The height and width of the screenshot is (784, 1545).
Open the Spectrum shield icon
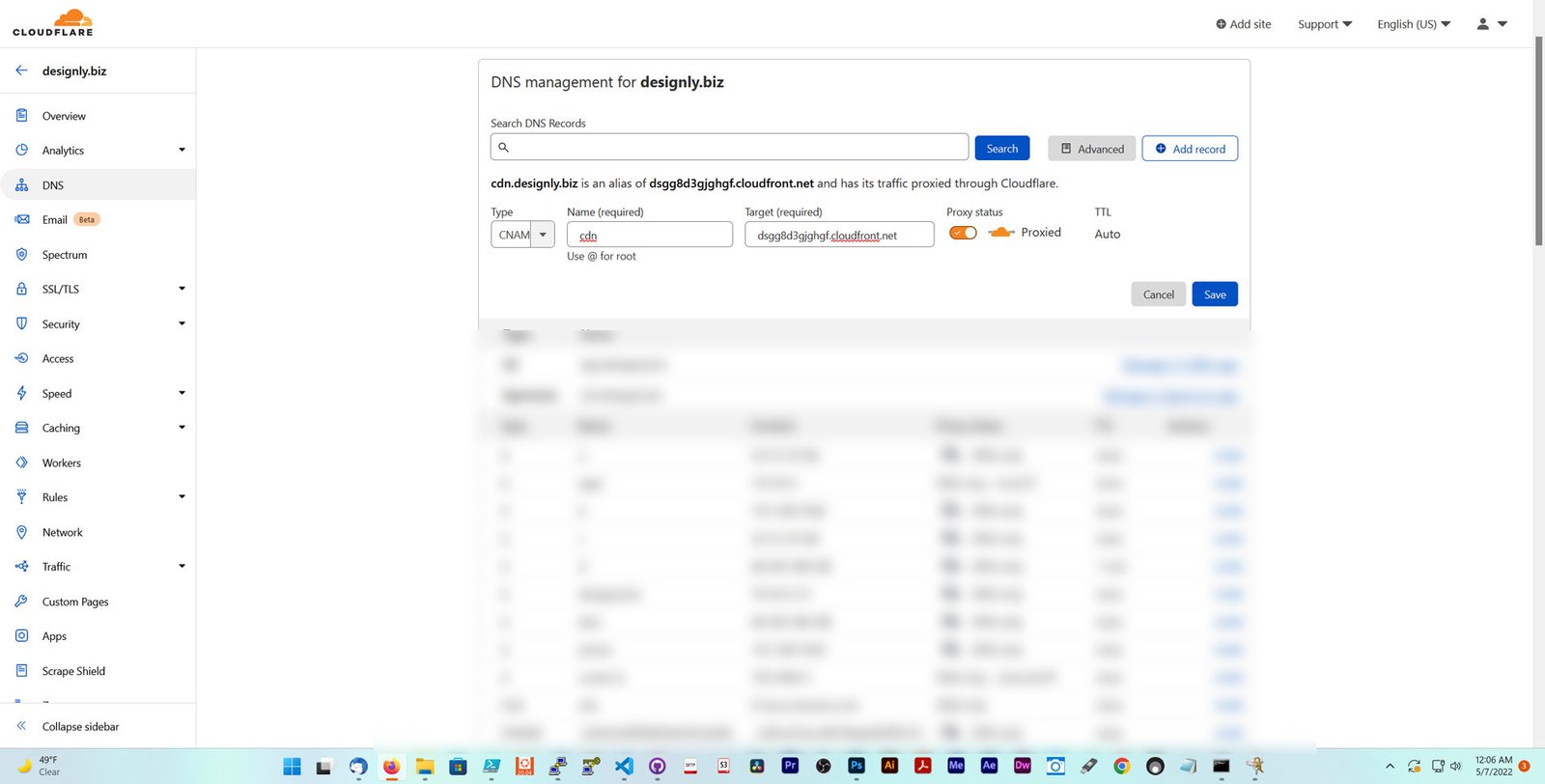(x=21, y=255)
